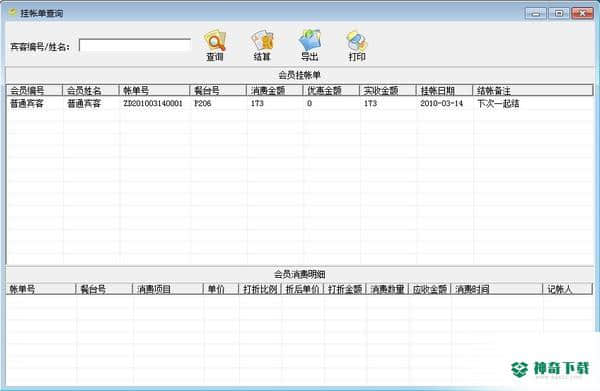Maximize the 挂帐单查询 window
Viewport: 600px width, 391px height.
click(559, 13)
